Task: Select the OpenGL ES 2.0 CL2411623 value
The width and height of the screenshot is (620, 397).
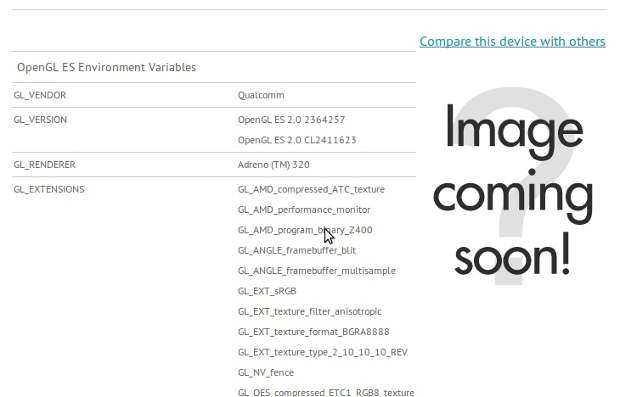Action: pos(297,140)
